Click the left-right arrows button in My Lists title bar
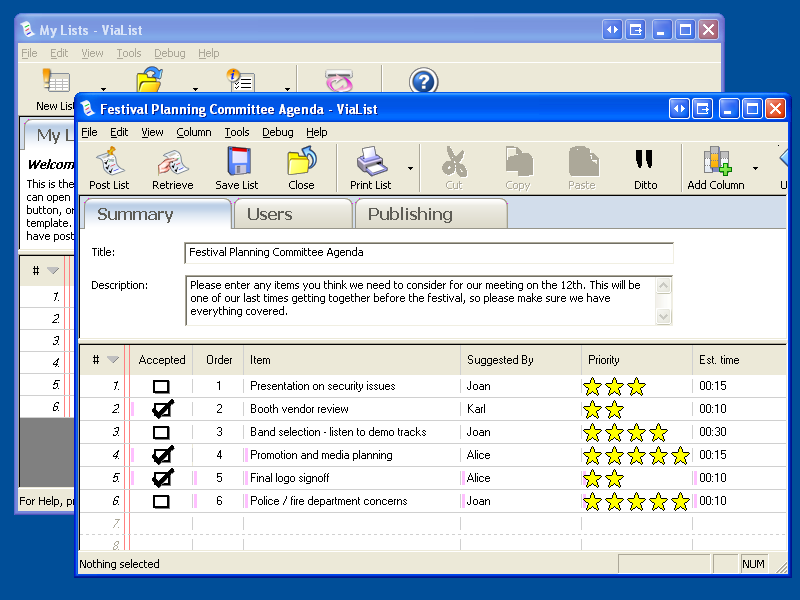Screen dimensions: 800x600 tap(612, 30)
